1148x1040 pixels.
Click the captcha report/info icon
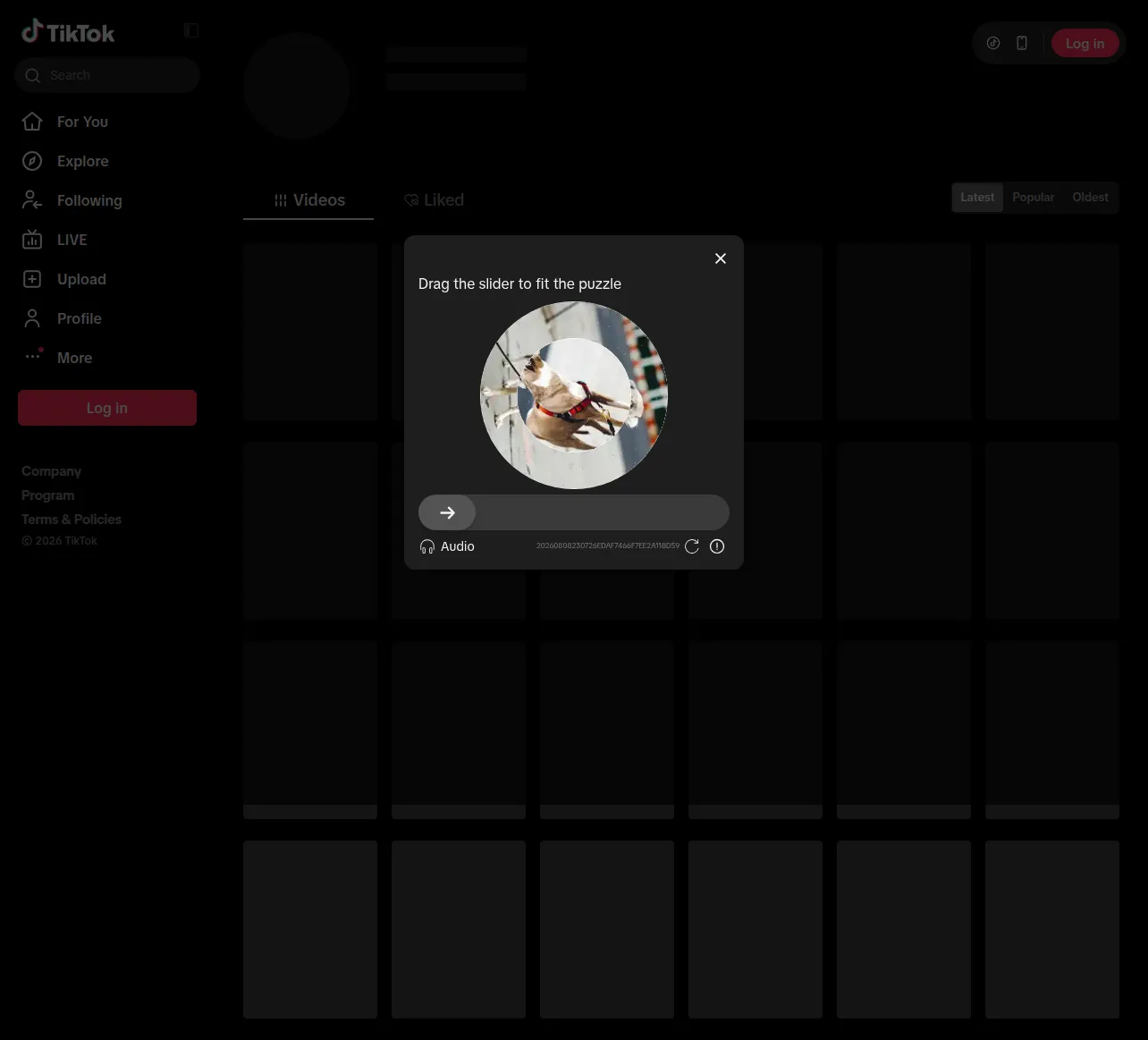click(x=717, y=546)
